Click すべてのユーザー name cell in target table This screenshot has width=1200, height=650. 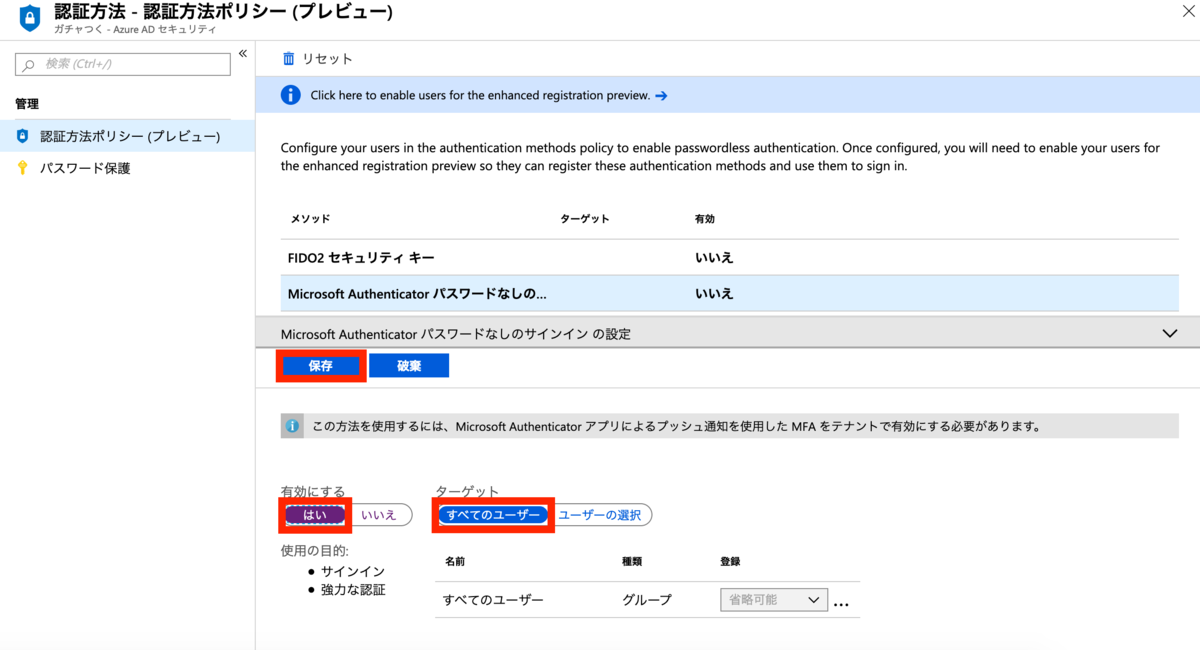tap(493, 600)
